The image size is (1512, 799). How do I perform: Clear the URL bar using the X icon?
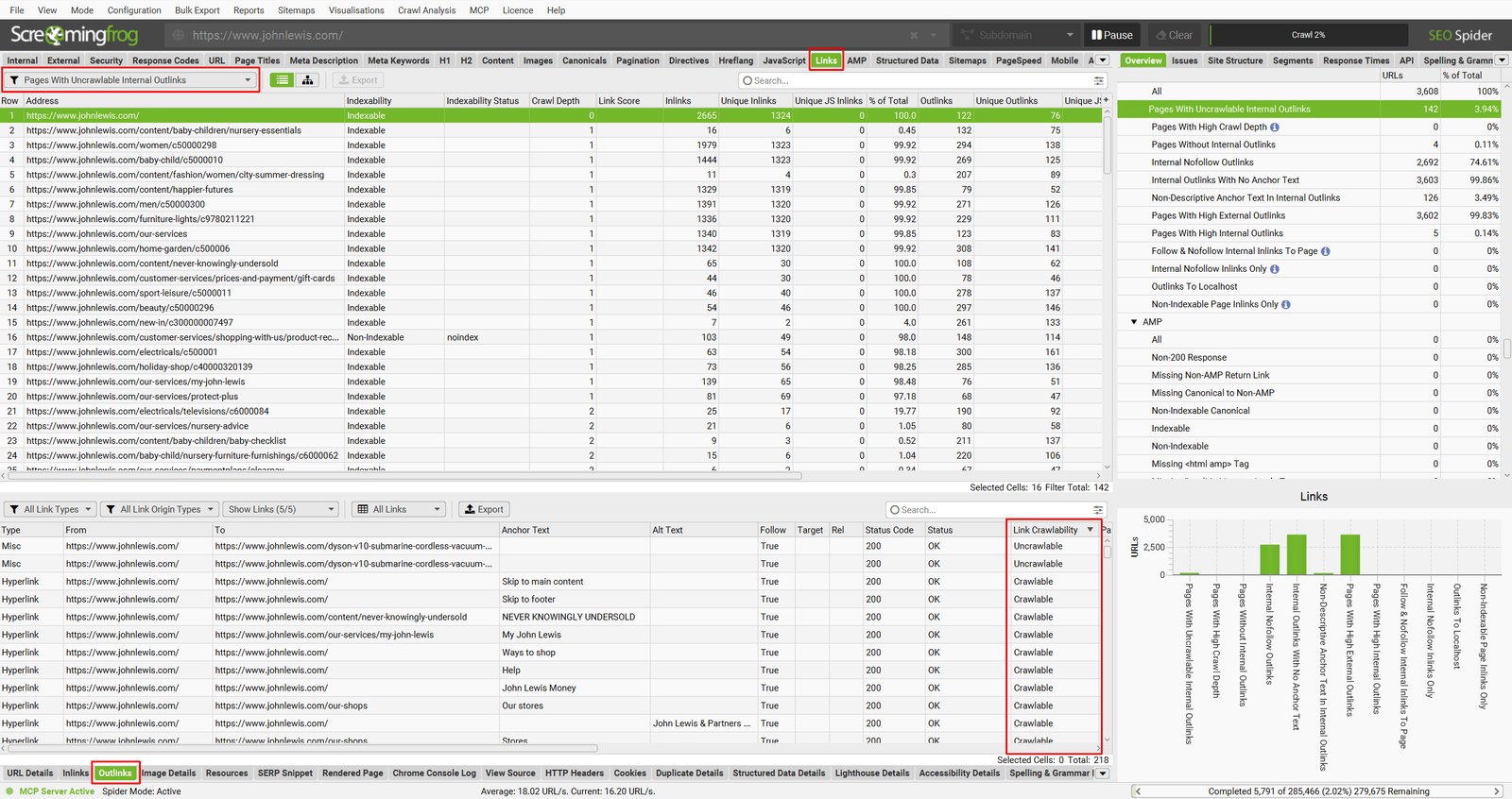(914, 35)
